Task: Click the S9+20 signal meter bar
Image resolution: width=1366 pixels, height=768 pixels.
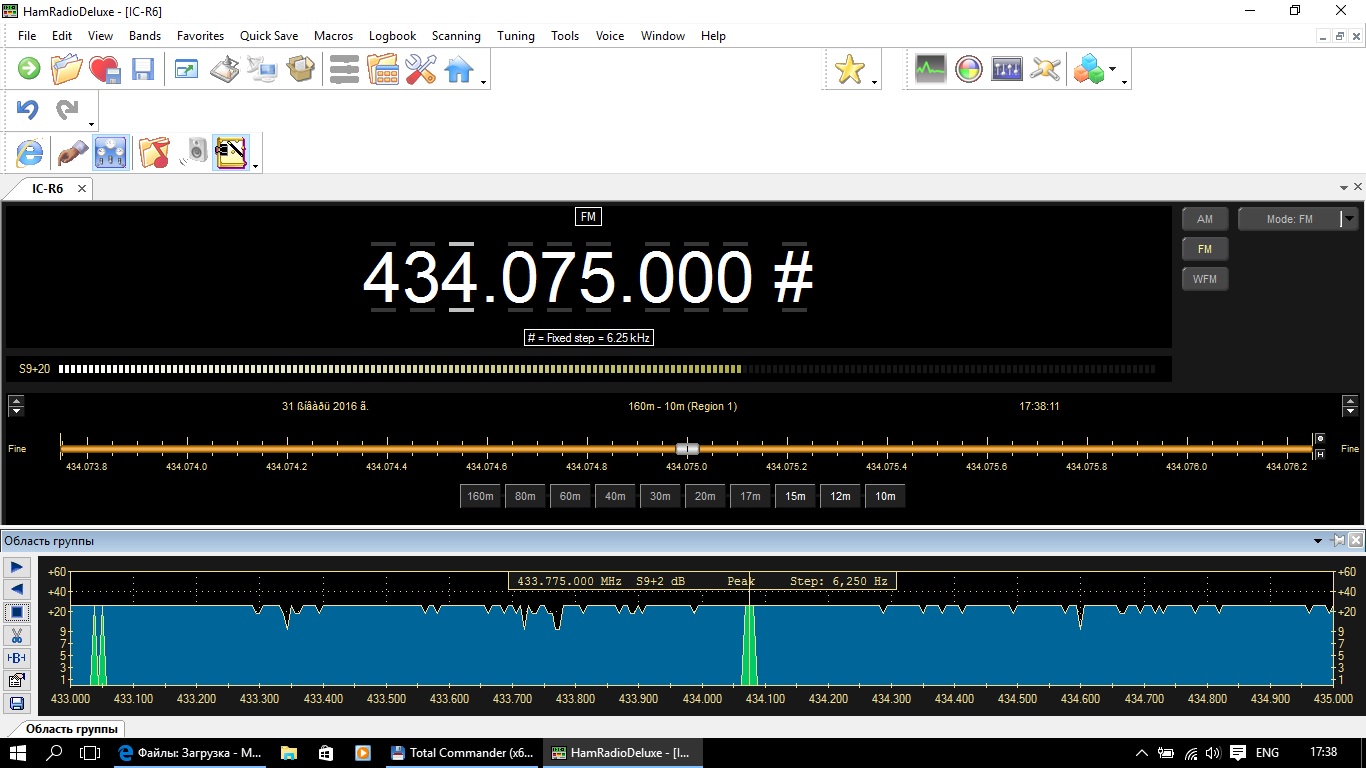Action: [x=607, y=369]
